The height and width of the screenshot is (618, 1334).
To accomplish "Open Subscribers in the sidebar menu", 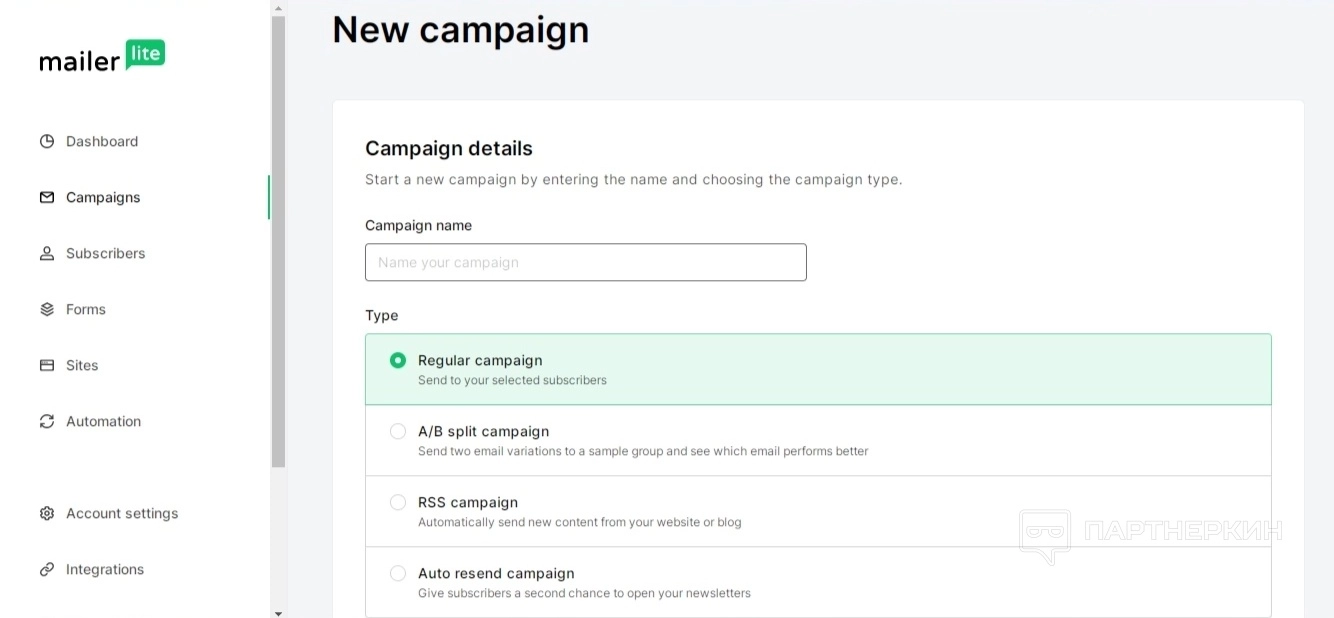I will tap(105, 253).
